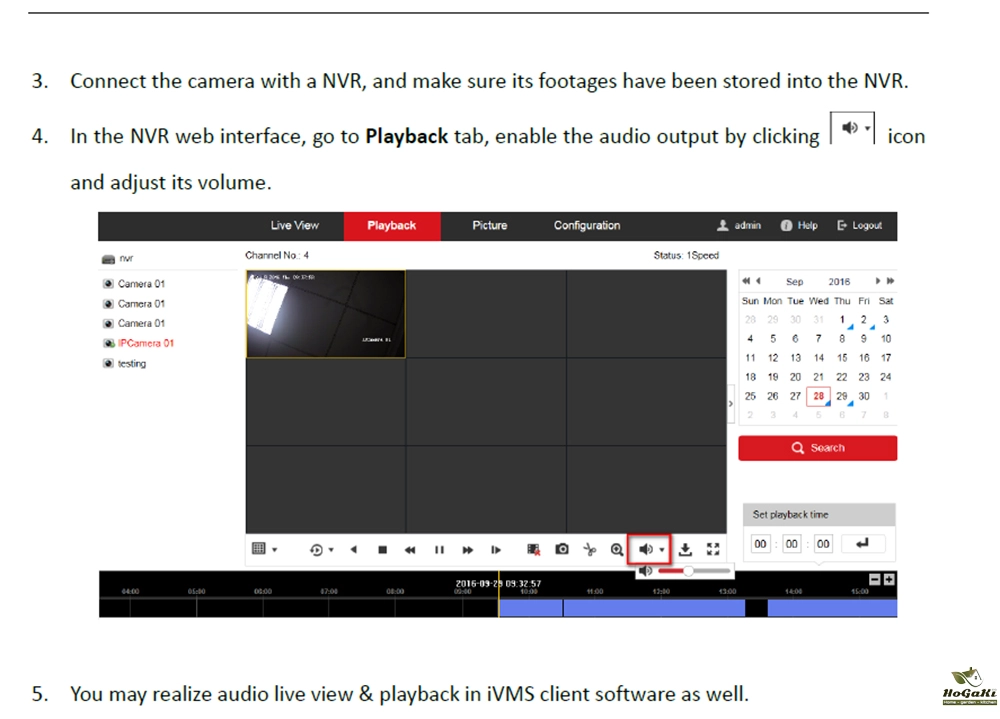Image resolution: width=1000 pixels, height=719 pixels.
Task: Click the digital zoom magnifier icon
Action: pyautogui.click(x=616, y=549)
